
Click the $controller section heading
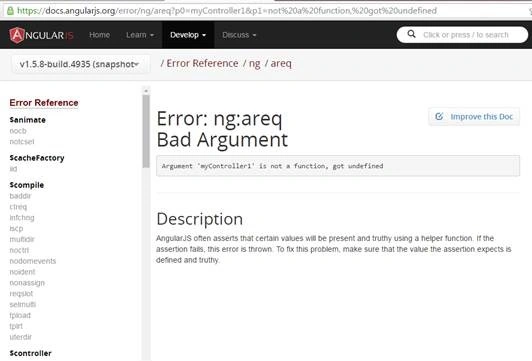(31, 354)
